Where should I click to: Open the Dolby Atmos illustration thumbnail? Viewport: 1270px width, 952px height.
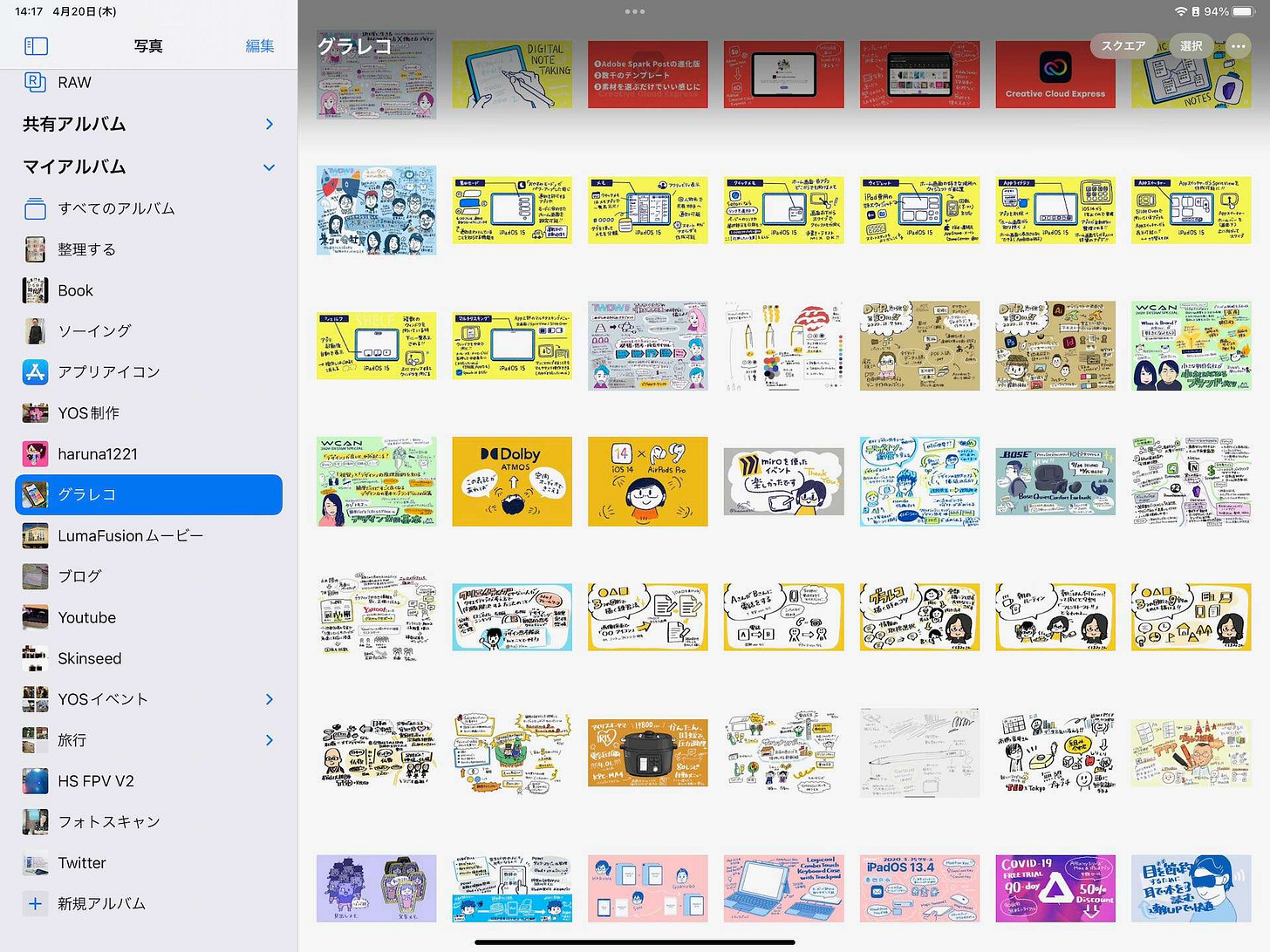(512, 481)
